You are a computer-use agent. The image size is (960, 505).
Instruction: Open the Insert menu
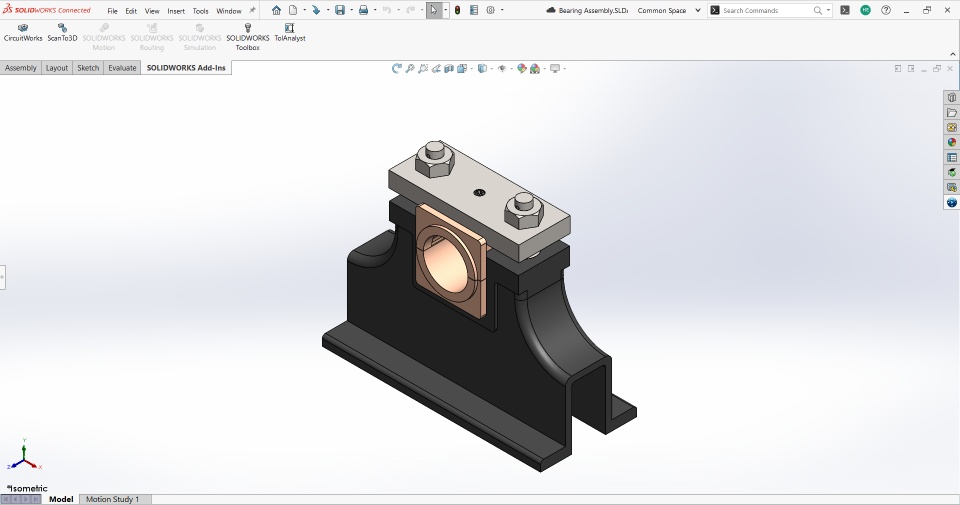176,11
